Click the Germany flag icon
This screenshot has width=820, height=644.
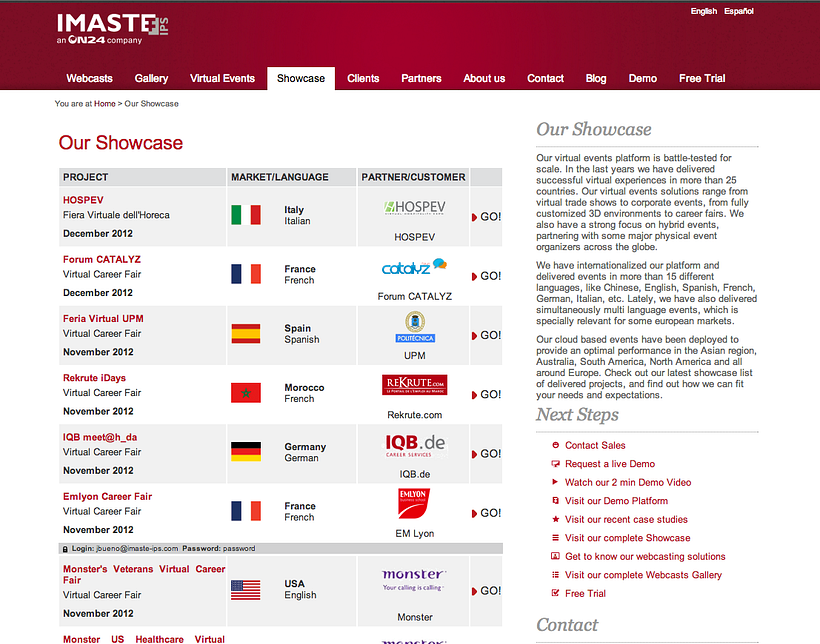[x=246, y=452]
